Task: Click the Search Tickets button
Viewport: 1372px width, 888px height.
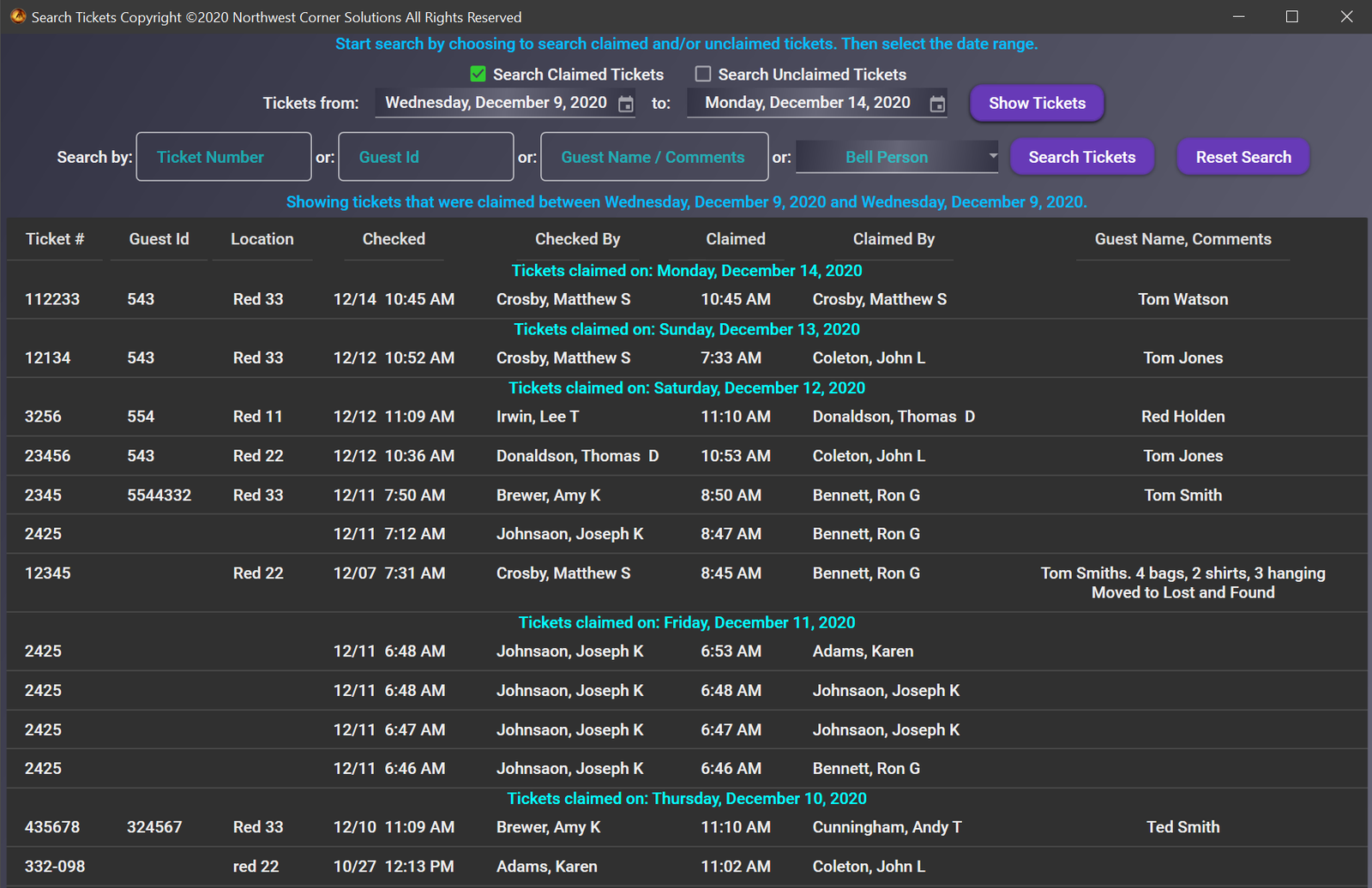Action: [1082, 156]
